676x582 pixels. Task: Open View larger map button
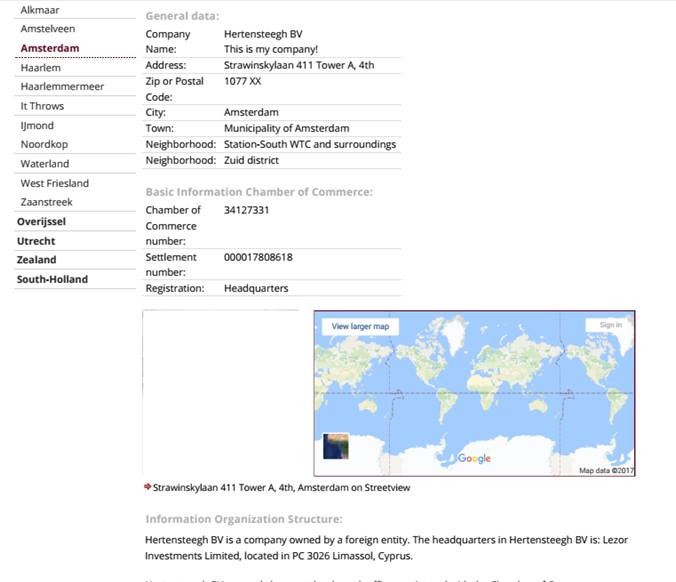[x=360, y=326]
